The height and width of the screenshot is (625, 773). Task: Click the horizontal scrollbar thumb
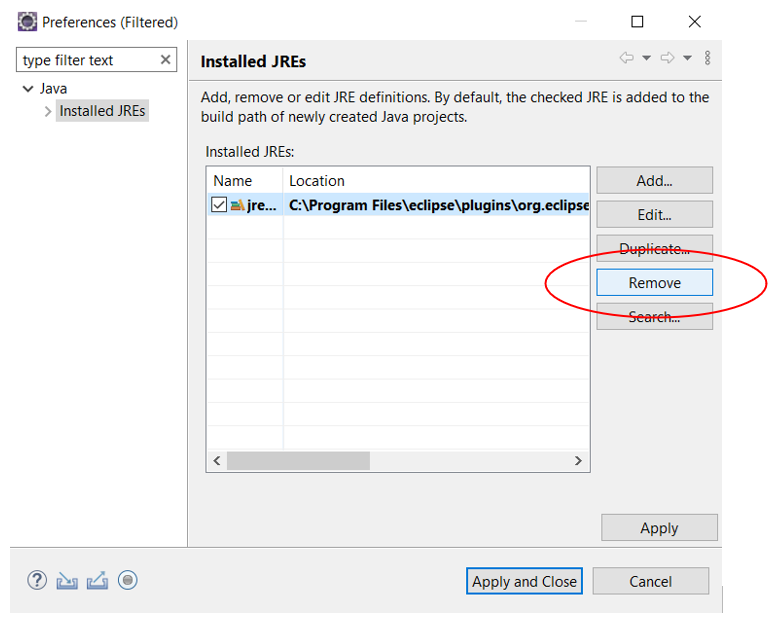coord(298,461)
